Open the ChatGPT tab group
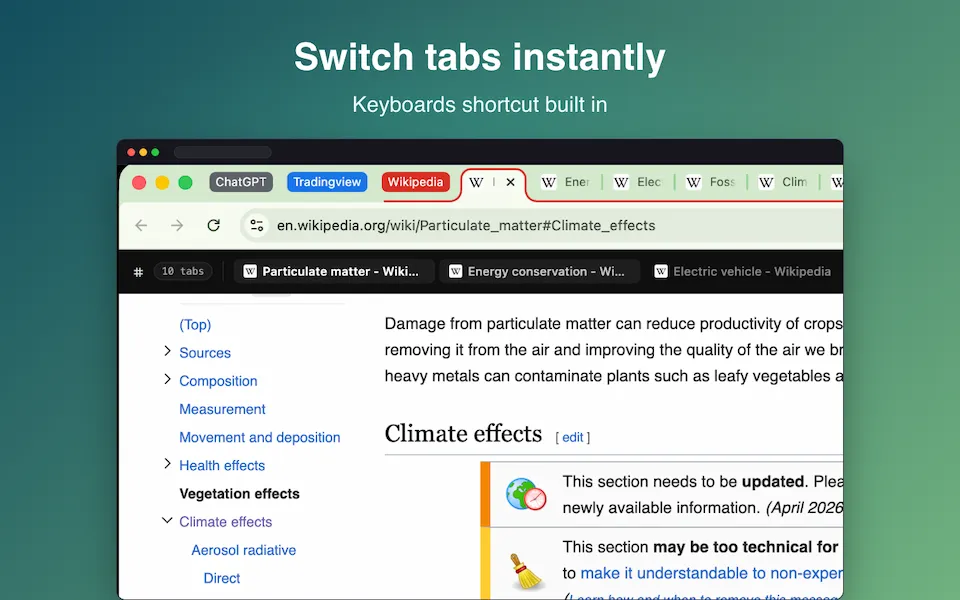Screen dimensions: 960x600 pyautogui.click(x=241, y=182)
